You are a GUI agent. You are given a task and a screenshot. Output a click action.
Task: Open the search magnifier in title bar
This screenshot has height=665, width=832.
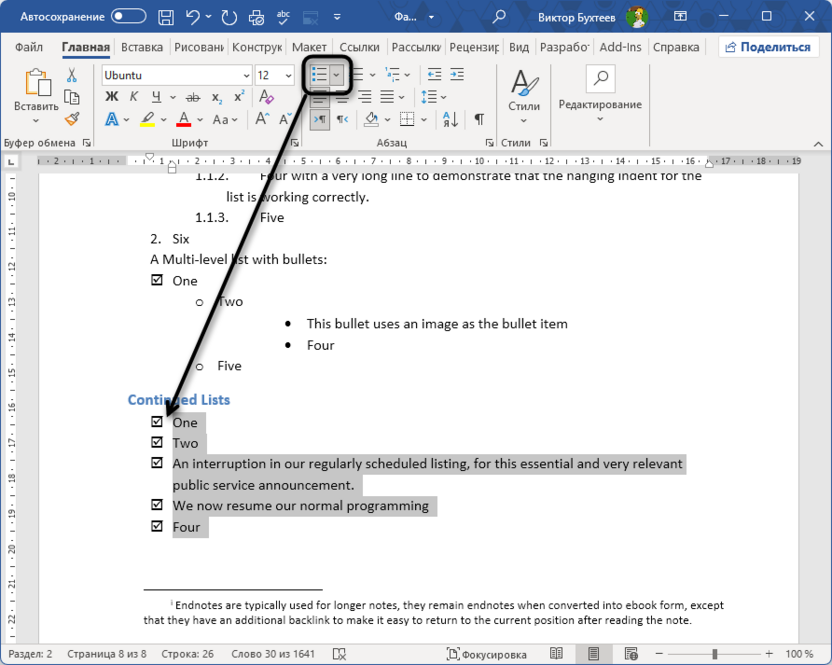498,17
